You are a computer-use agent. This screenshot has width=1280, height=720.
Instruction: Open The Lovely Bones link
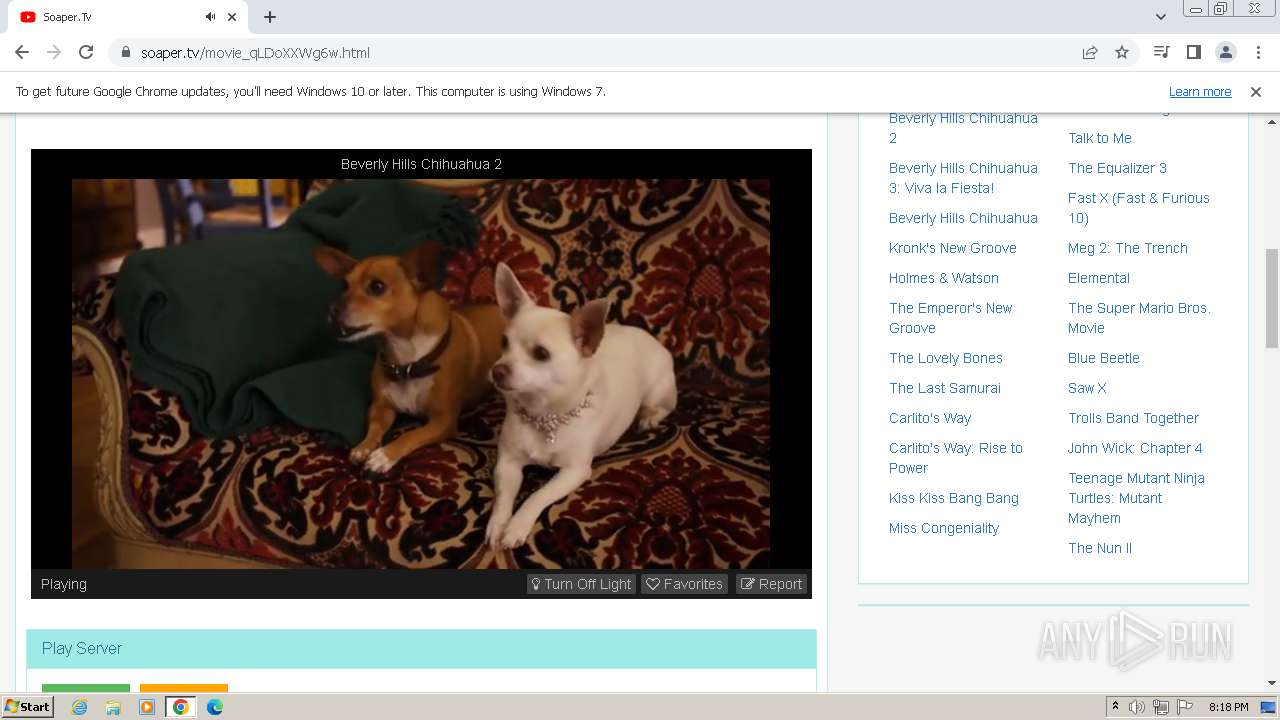[946, 358]
